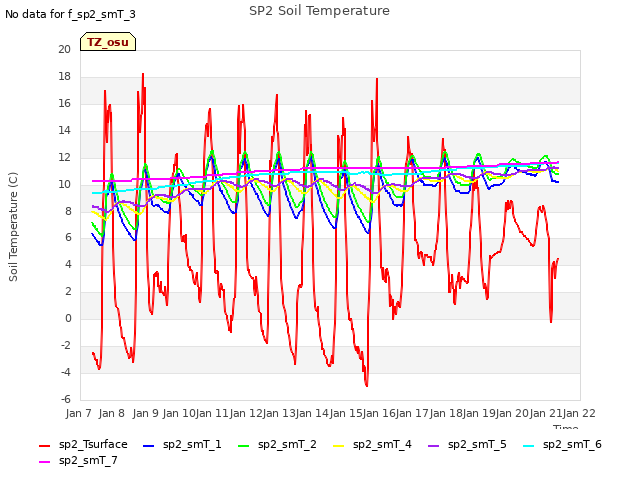Toggle the sp2_smT_1 legend entry
The image size is (640, 480).
coord(182,444)
